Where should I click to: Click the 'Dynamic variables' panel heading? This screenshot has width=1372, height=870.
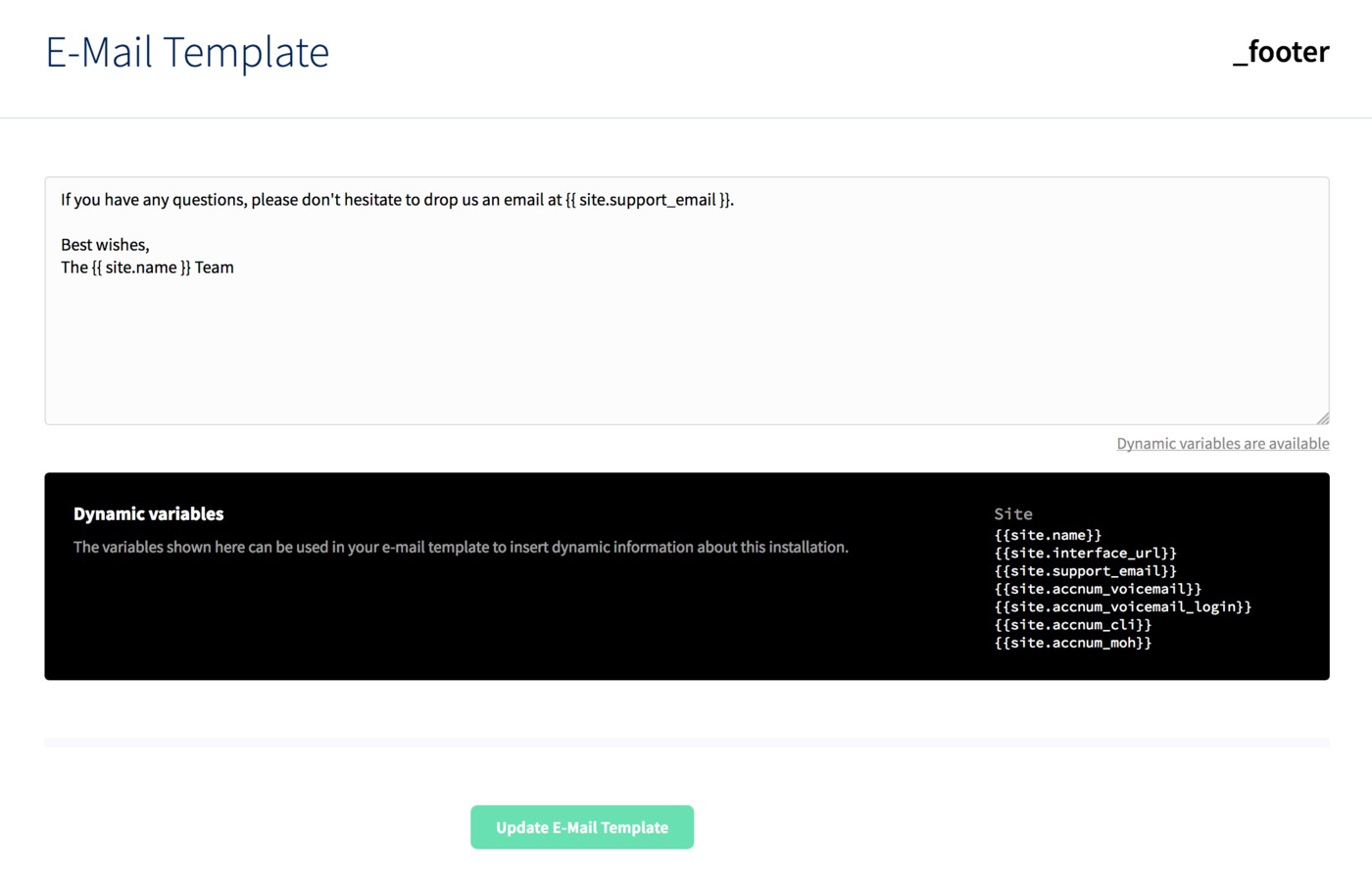[148, 513]
